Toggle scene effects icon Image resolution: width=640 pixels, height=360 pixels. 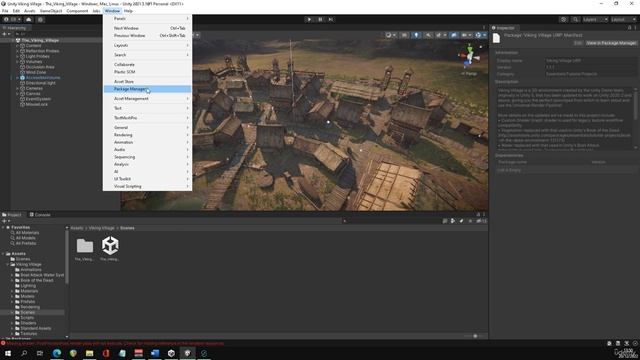(x=440, y=35)
